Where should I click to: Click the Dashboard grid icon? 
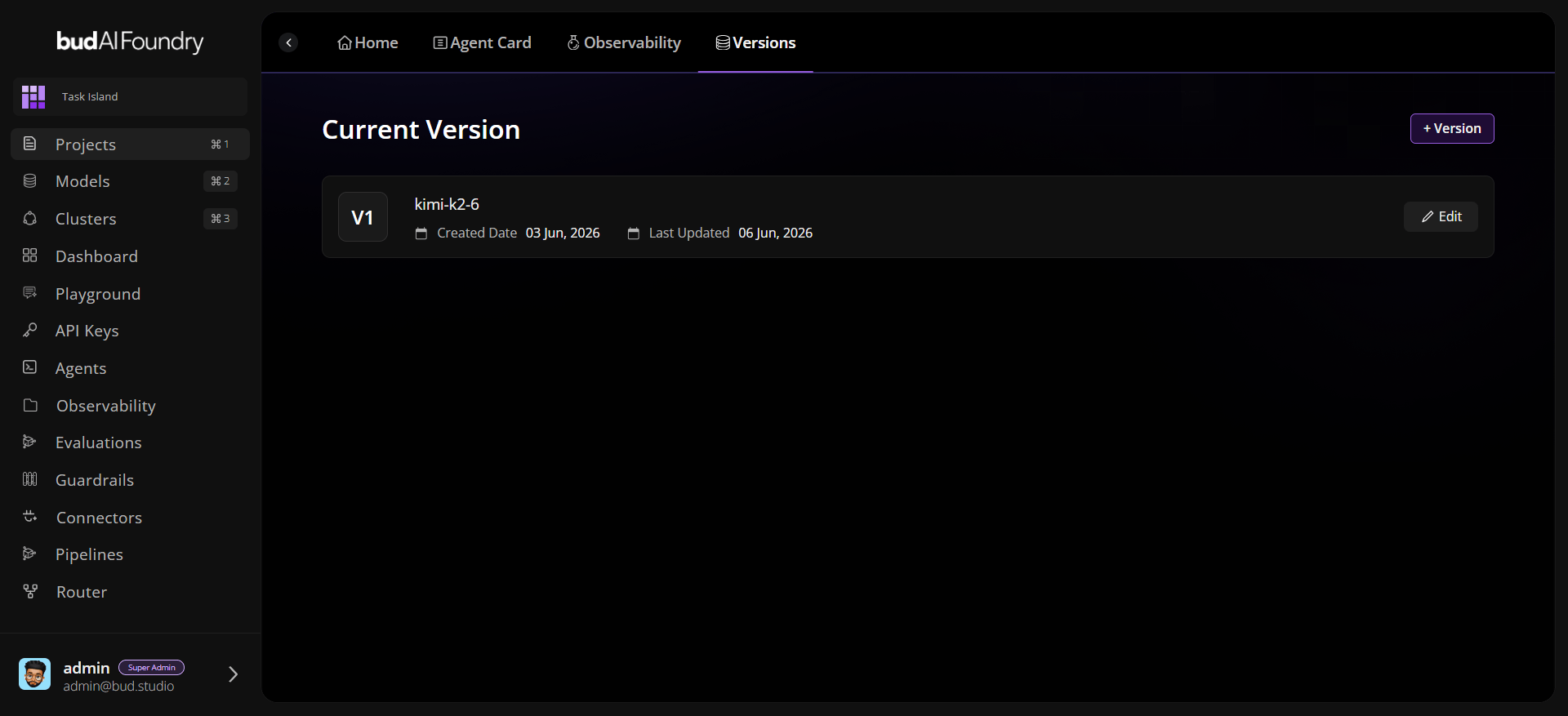coord(30,256)
